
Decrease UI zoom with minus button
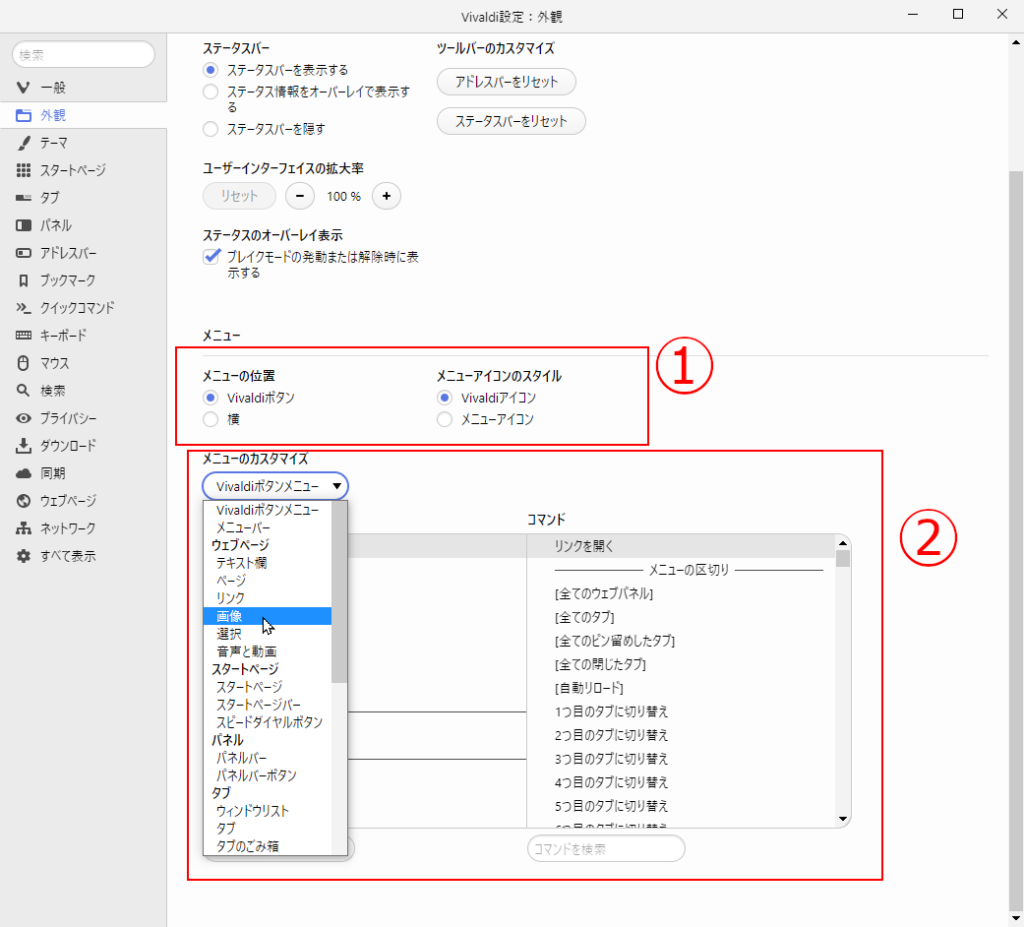coord(300,196)
